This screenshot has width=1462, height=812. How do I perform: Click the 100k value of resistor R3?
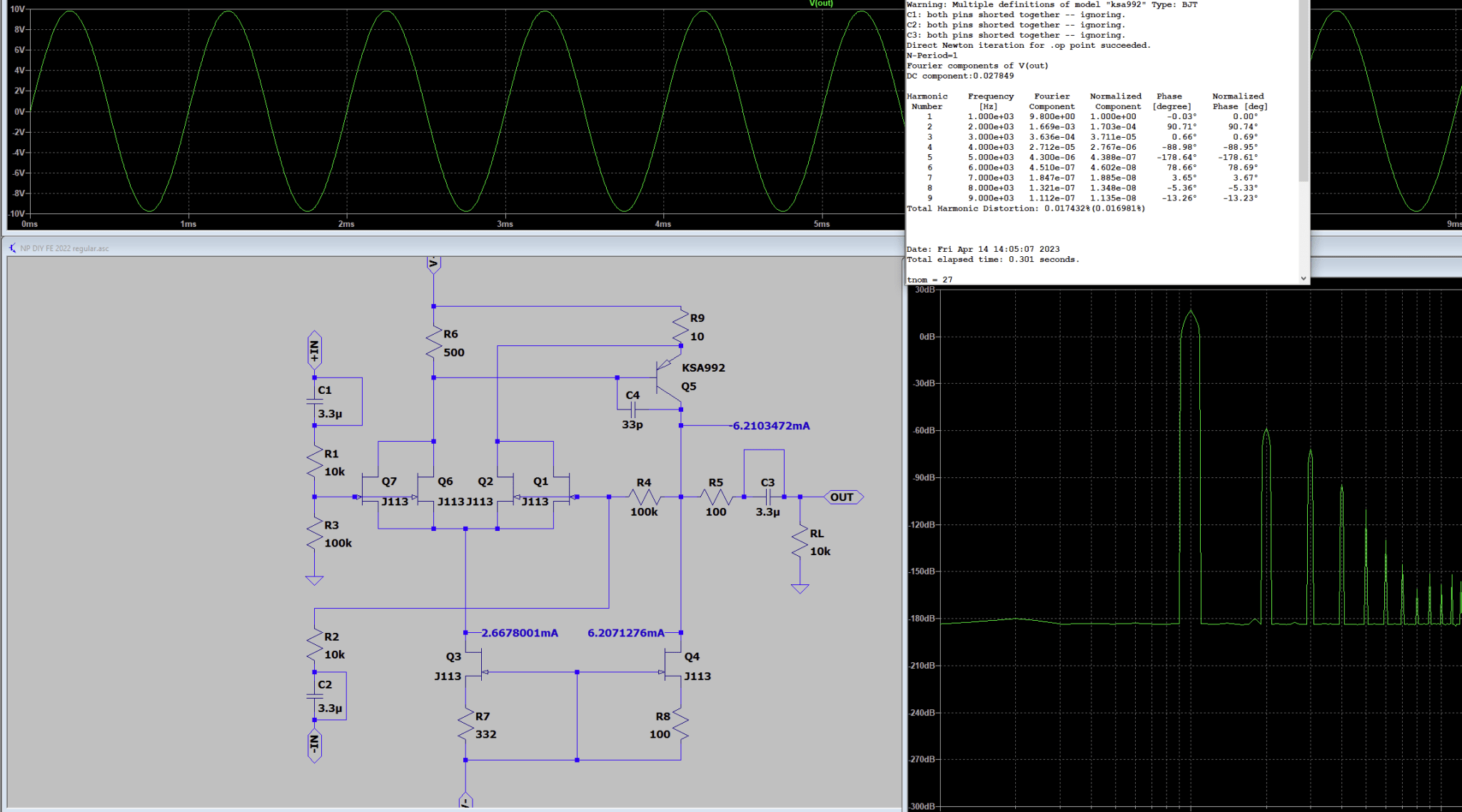pos(338,543)
